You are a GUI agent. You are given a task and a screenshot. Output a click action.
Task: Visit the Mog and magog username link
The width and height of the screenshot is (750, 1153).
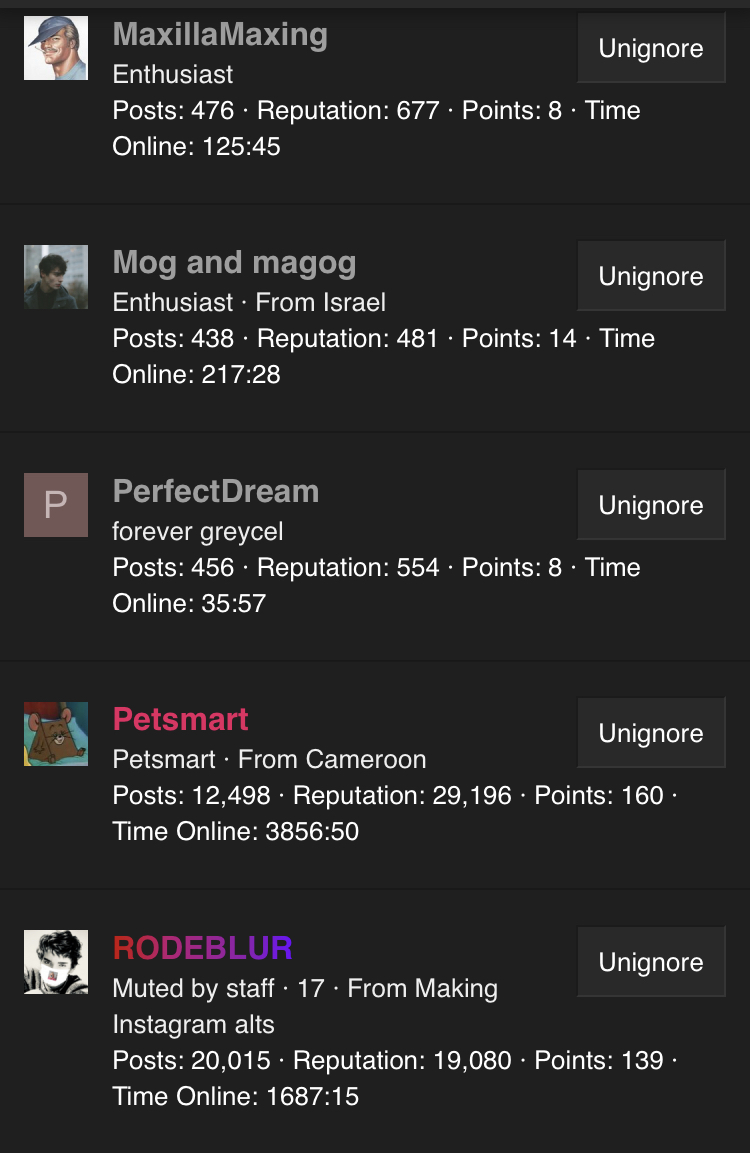click(x=235, y=263)
